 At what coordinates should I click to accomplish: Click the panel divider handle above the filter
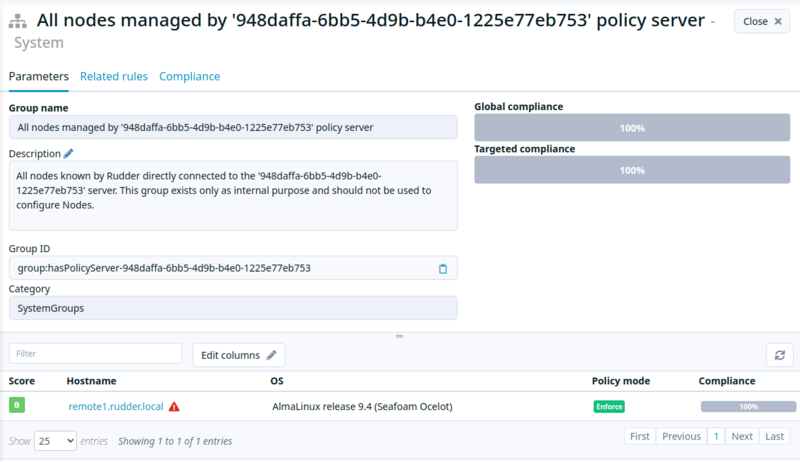click(x=399, y=336)
